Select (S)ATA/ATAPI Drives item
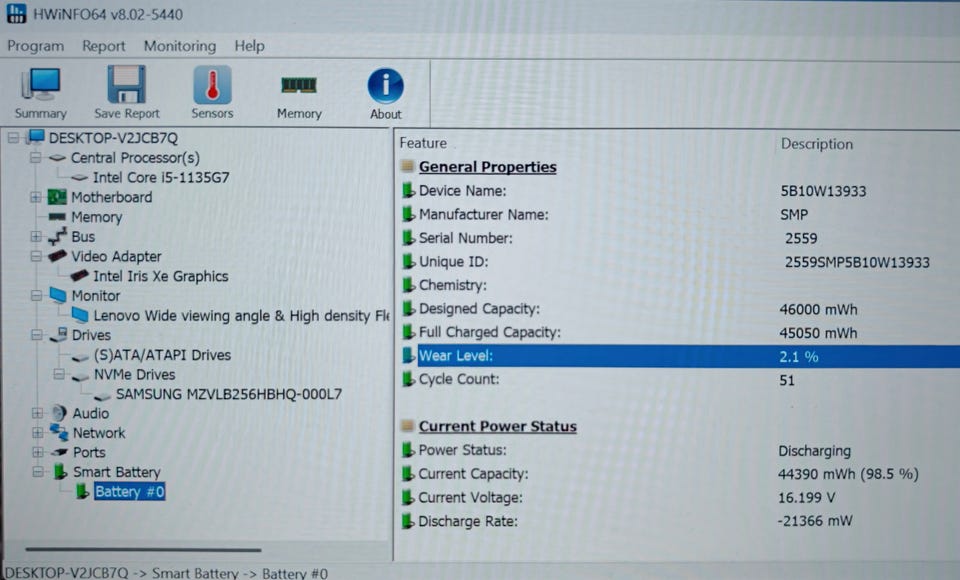 162,355
